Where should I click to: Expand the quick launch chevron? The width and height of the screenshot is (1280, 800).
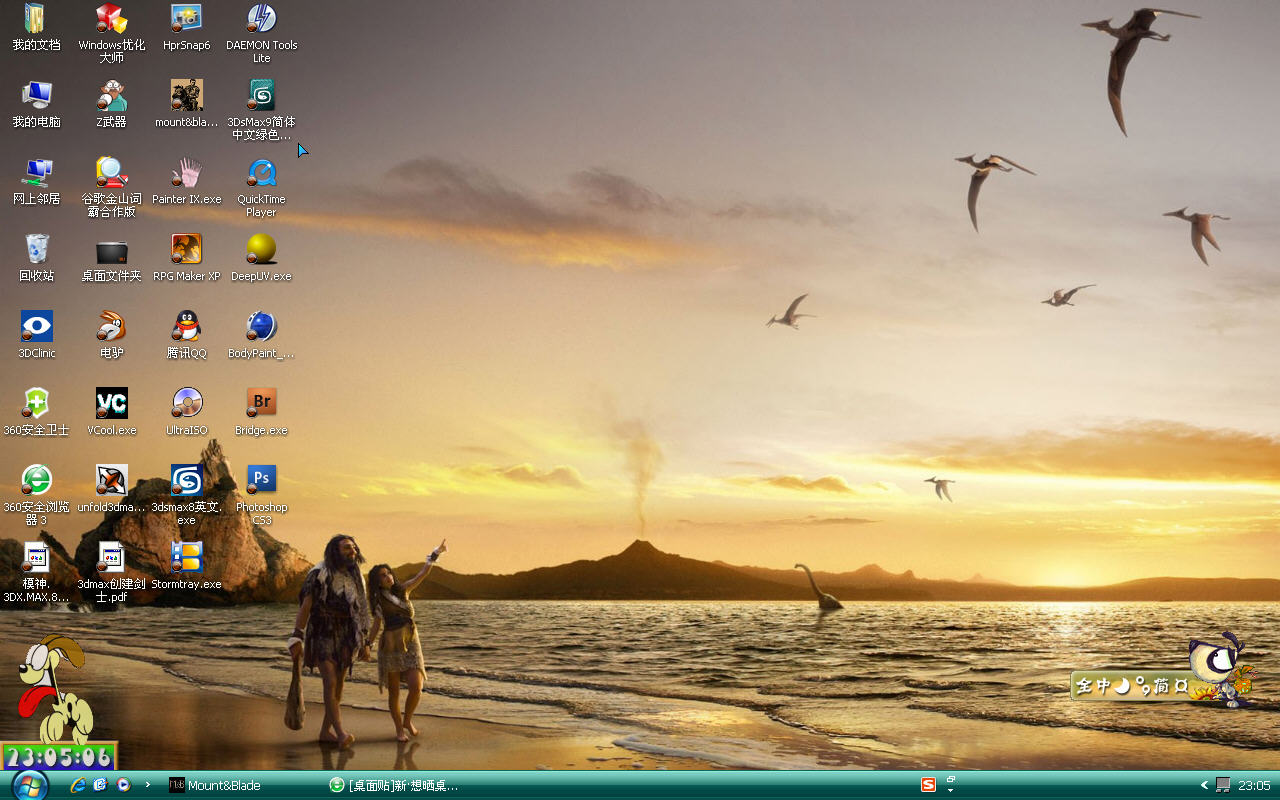coord(147,785)
